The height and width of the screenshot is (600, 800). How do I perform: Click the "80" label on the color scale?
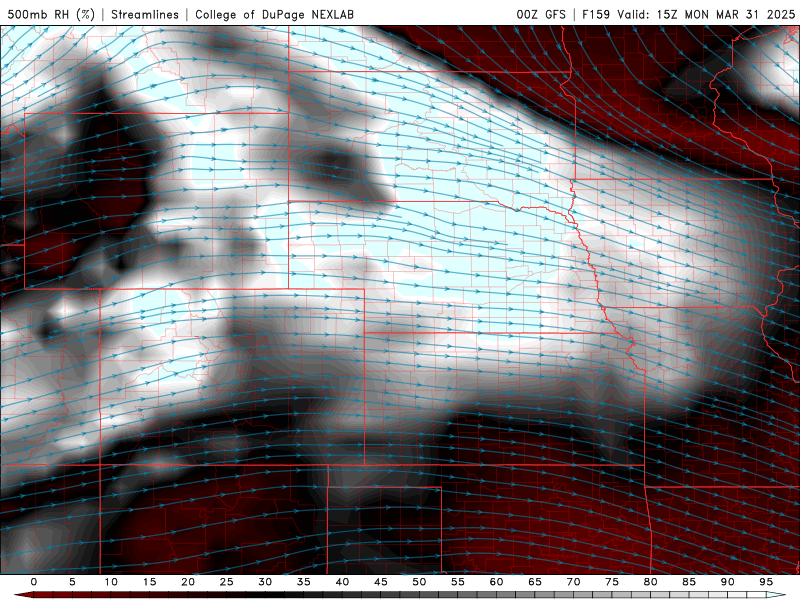(651, 582)
